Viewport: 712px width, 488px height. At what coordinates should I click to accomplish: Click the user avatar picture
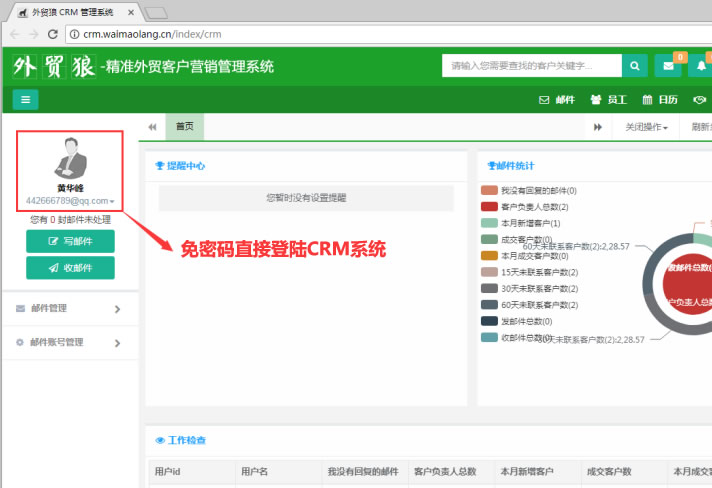[70, 159]
